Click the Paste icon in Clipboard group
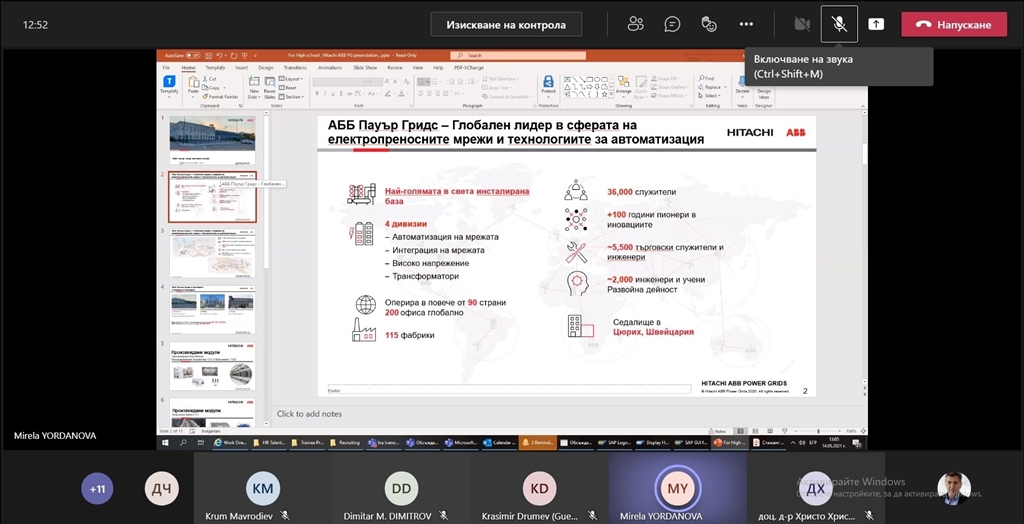This screenshot has height=524, width=1024. 195,85
